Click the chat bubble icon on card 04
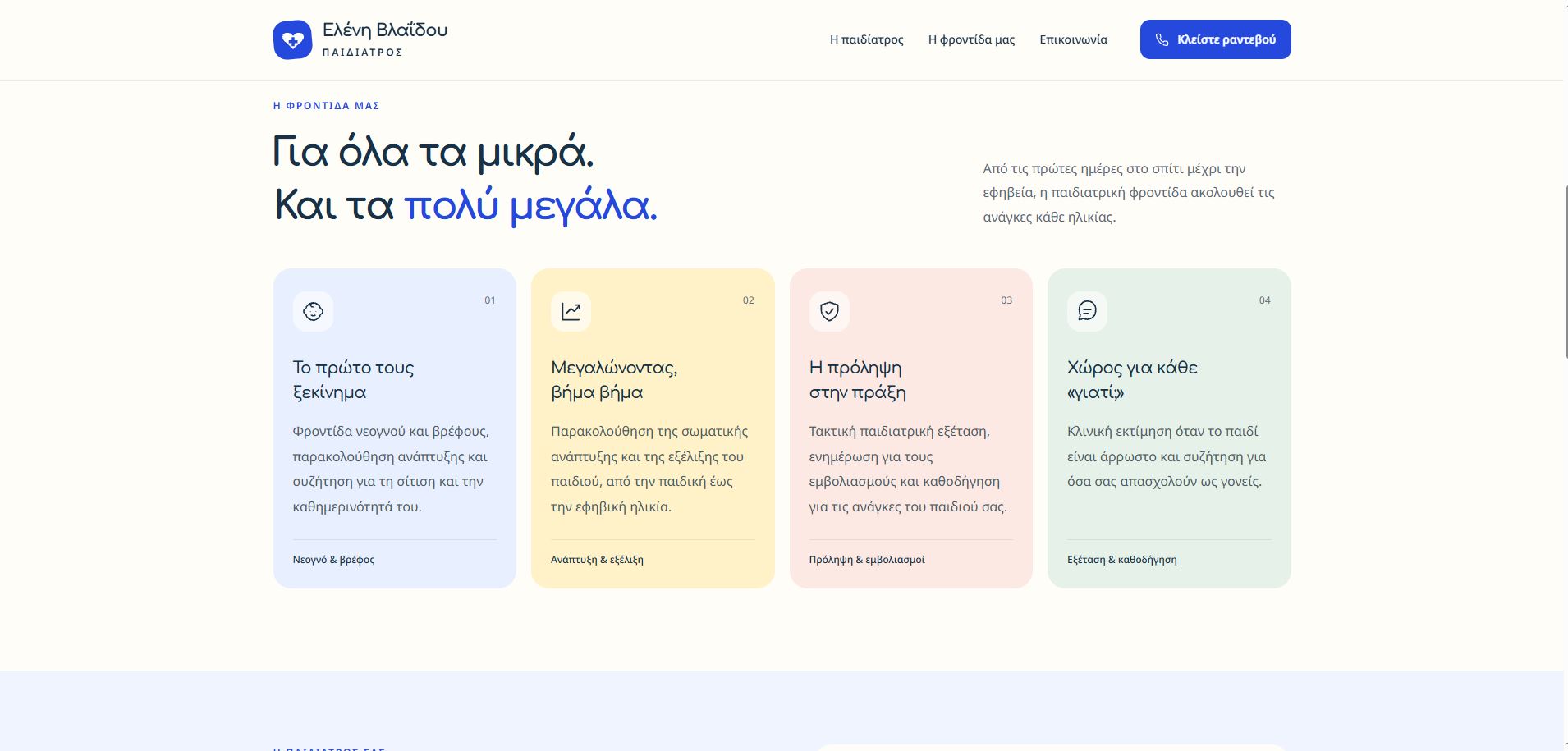The height and width of the screenshot is (751, 1568). (1087, 311)
